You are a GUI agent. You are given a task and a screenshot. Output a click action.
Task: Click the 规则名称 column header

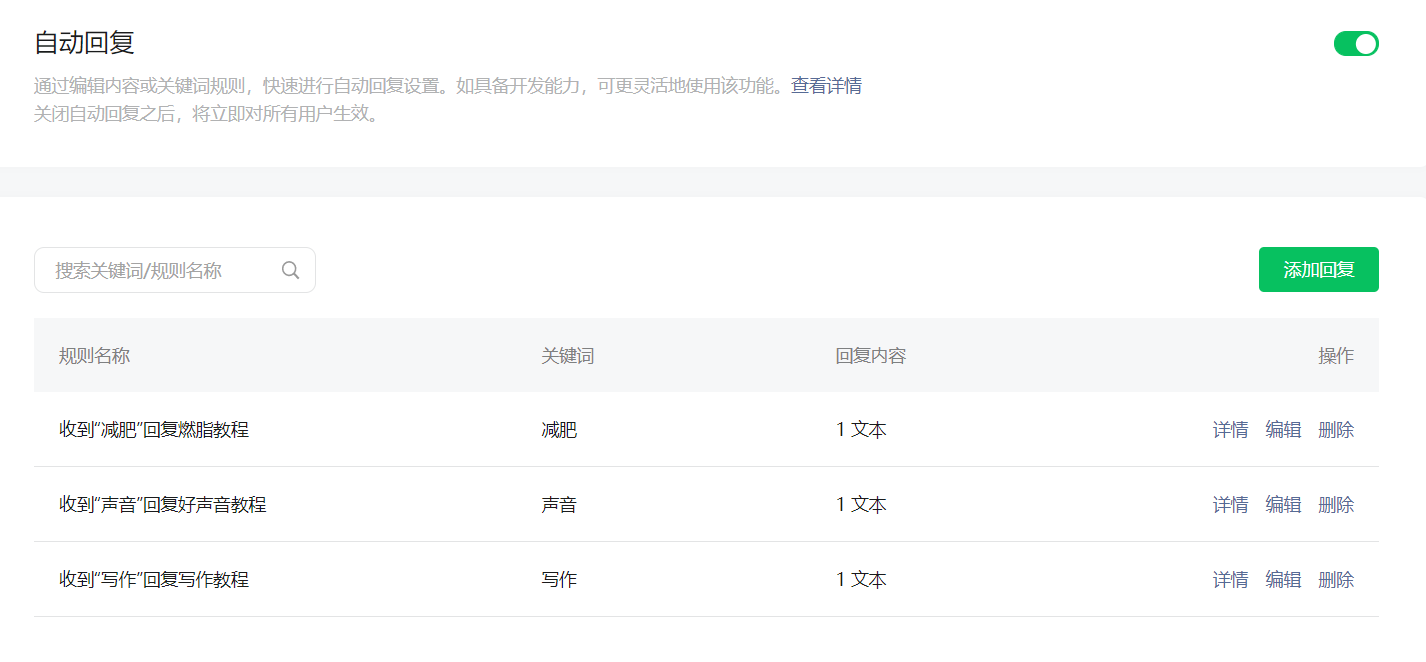(94, 356)
